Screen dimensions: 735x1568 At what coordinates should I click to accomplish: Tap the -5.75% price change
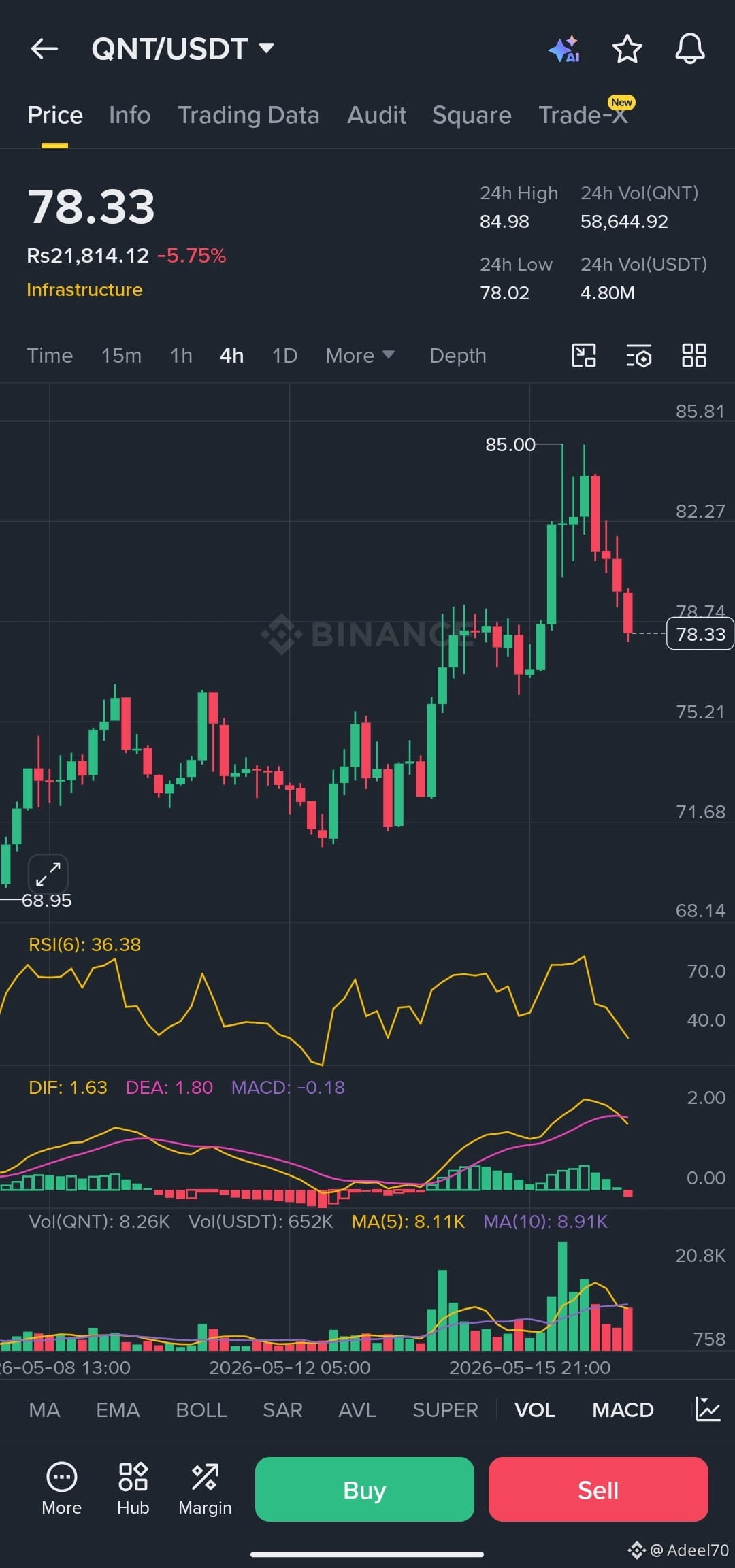coord(192,255)
